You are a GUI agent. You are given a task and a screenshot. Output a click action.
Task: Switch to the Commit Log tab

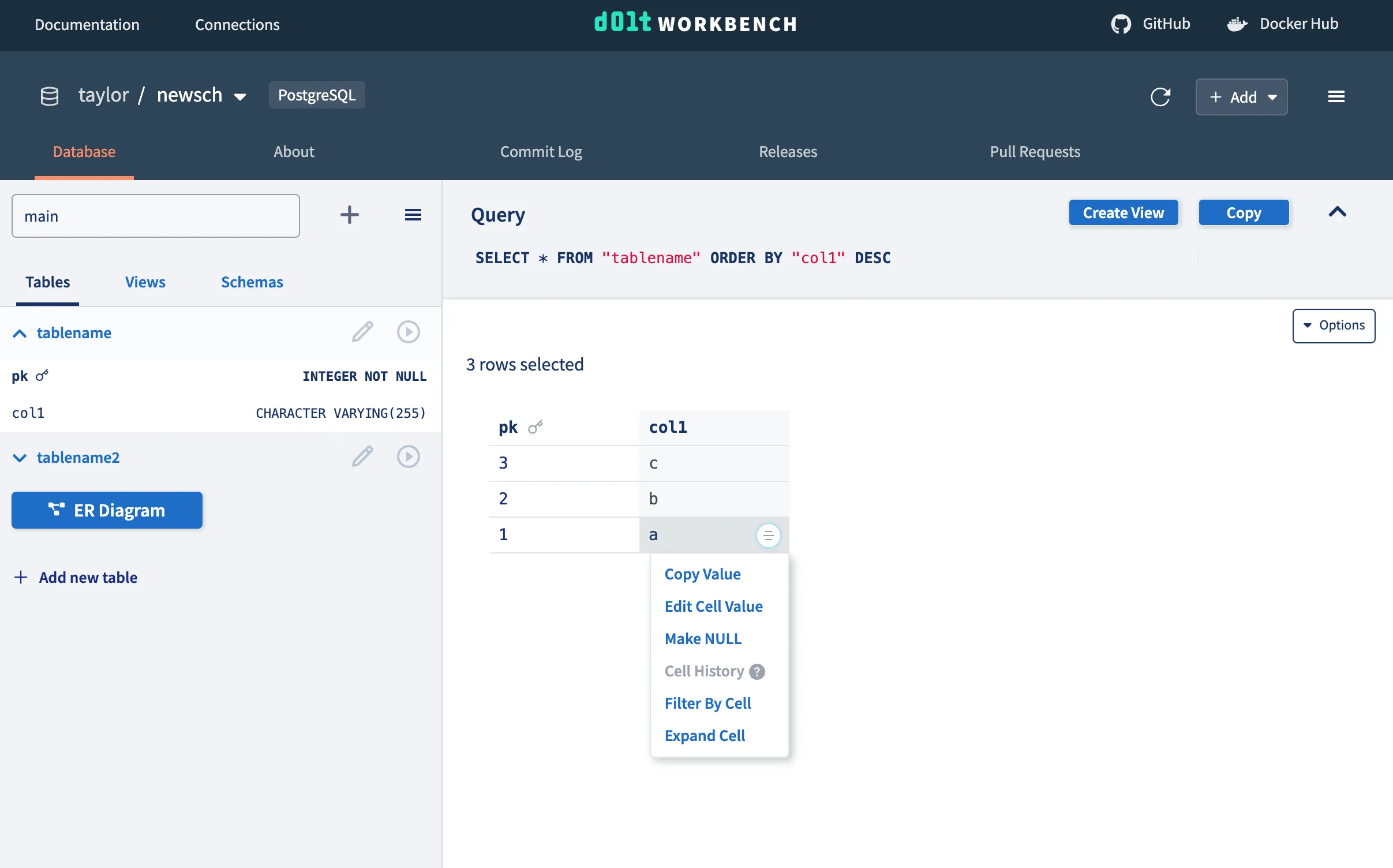540,152
